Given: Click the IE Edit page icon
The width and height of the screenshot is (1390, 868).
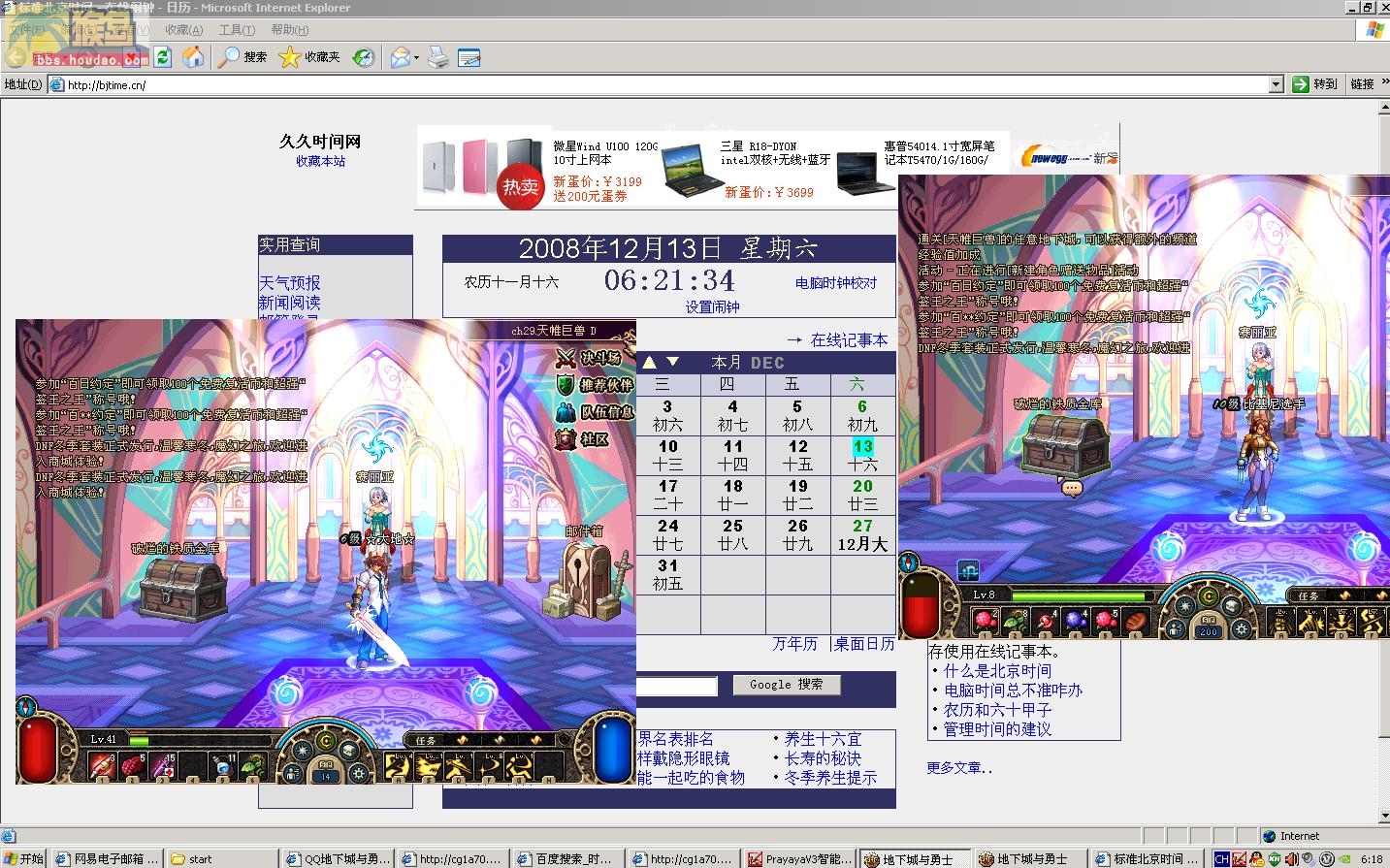Looking at the screenshot, I should point(469,57).
